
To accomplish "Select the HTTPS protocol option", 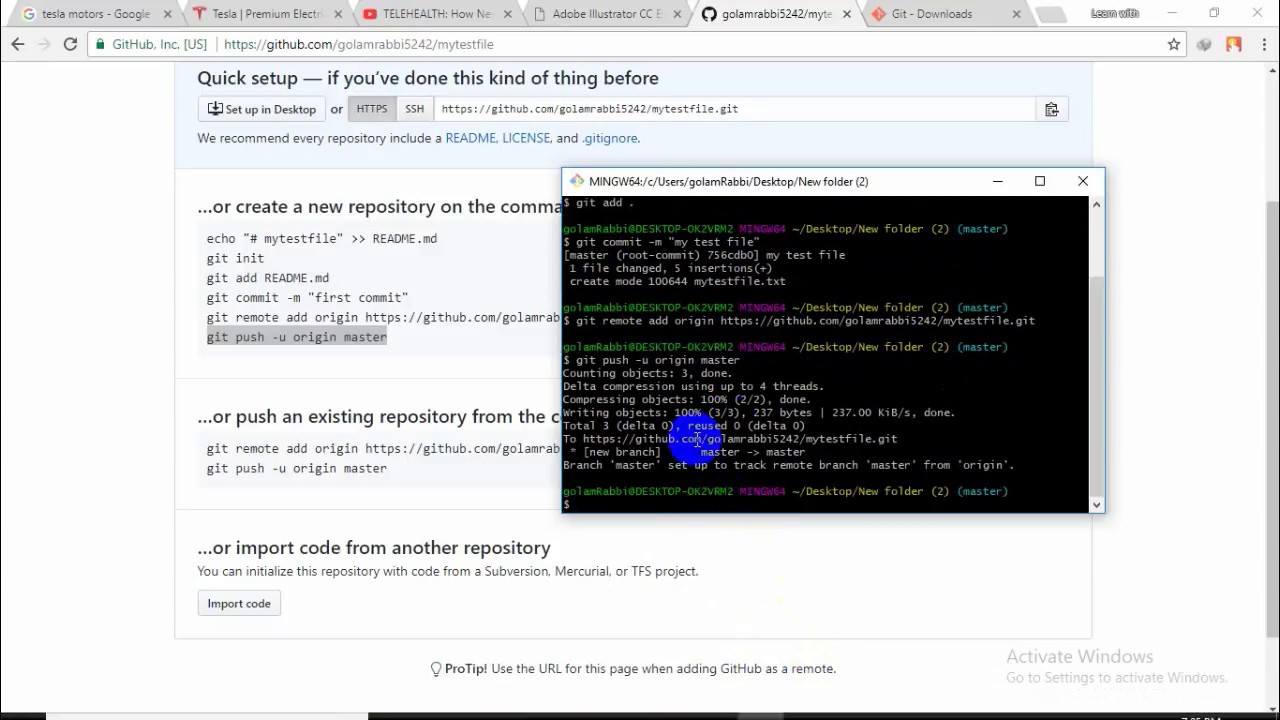I will pyautogui.click(x=372, y=109).
